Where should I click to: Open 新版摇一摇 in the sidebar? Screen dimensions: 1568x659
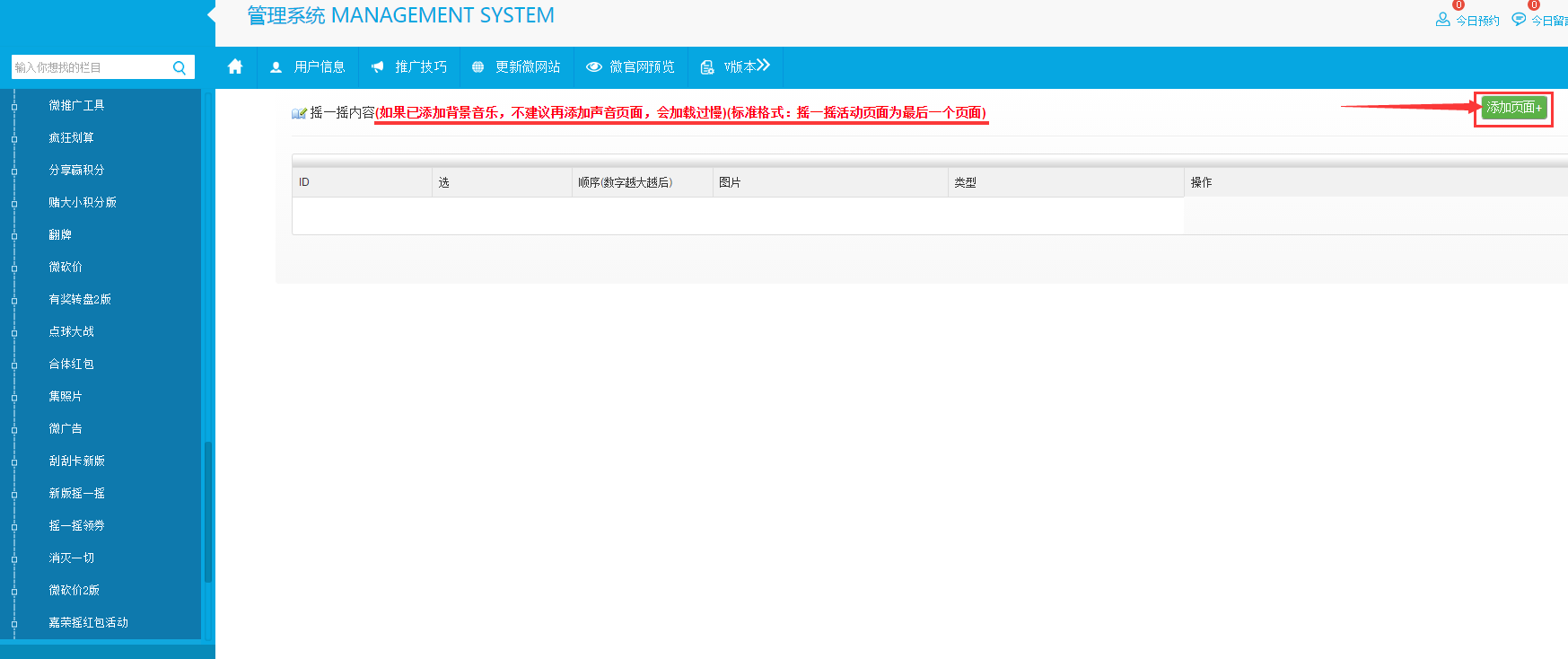tap(76, 493)
